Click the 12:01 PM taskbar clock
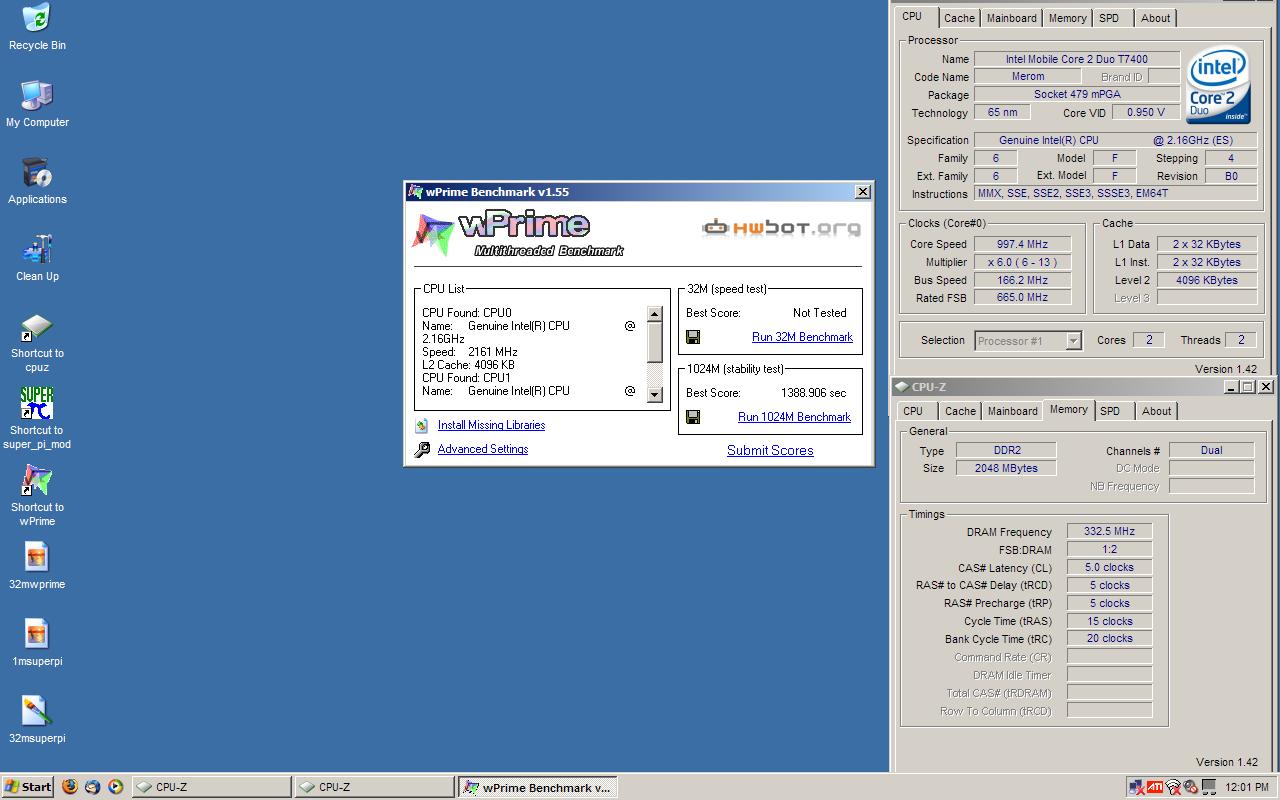Viewport: 1280px width, 800px height. click(1246, 787)
